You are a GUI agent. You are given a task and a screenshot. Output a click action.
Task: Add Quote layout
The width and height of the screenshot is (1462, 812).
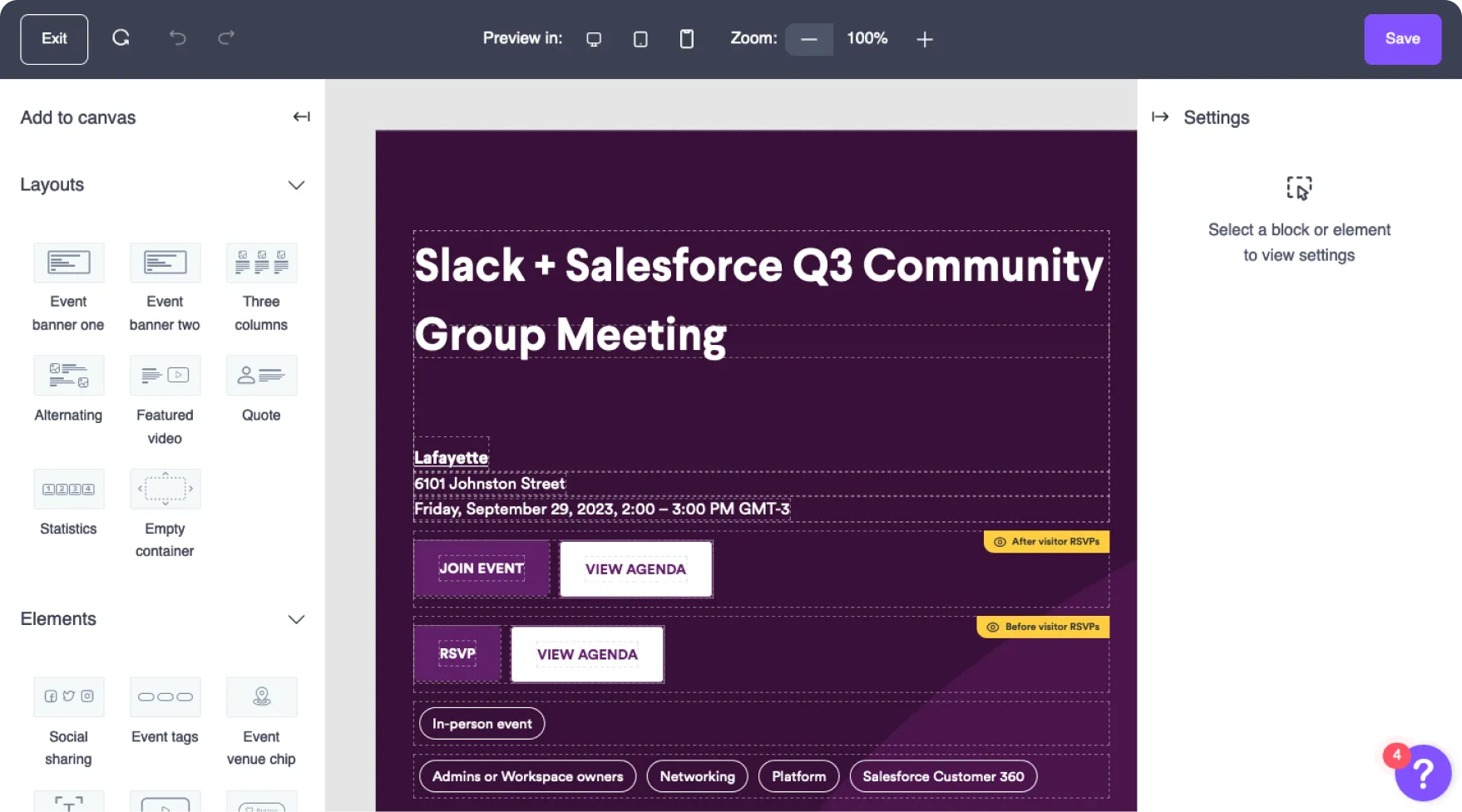261,390
